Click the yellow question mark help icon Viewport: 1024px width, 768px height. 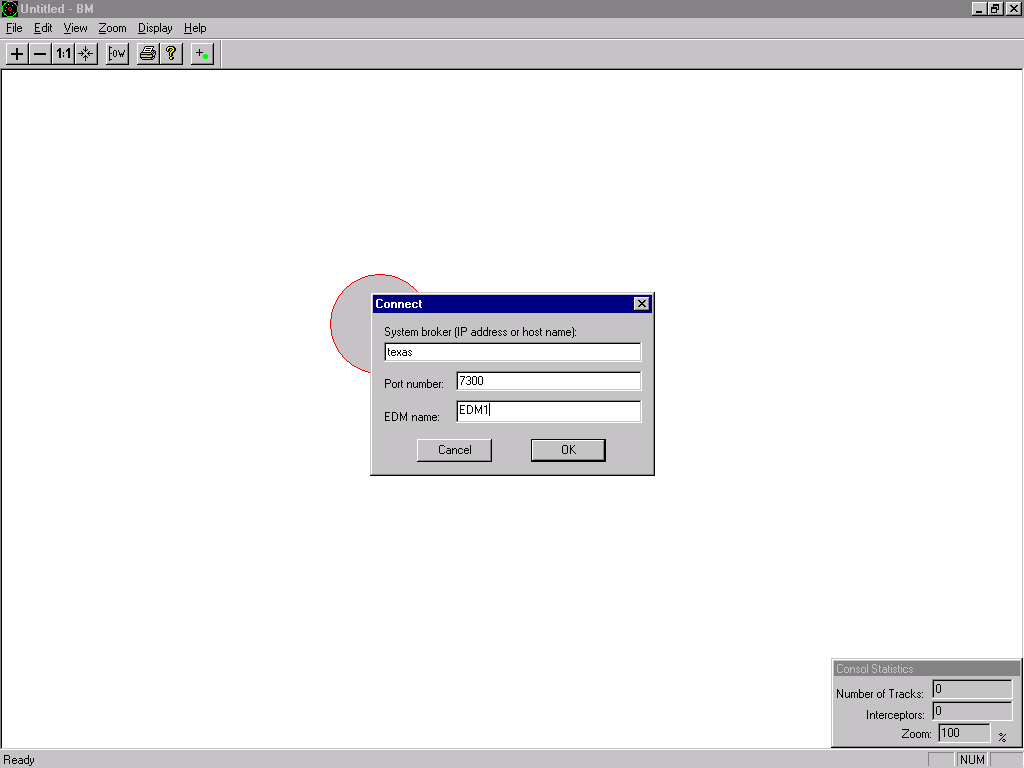171,54
